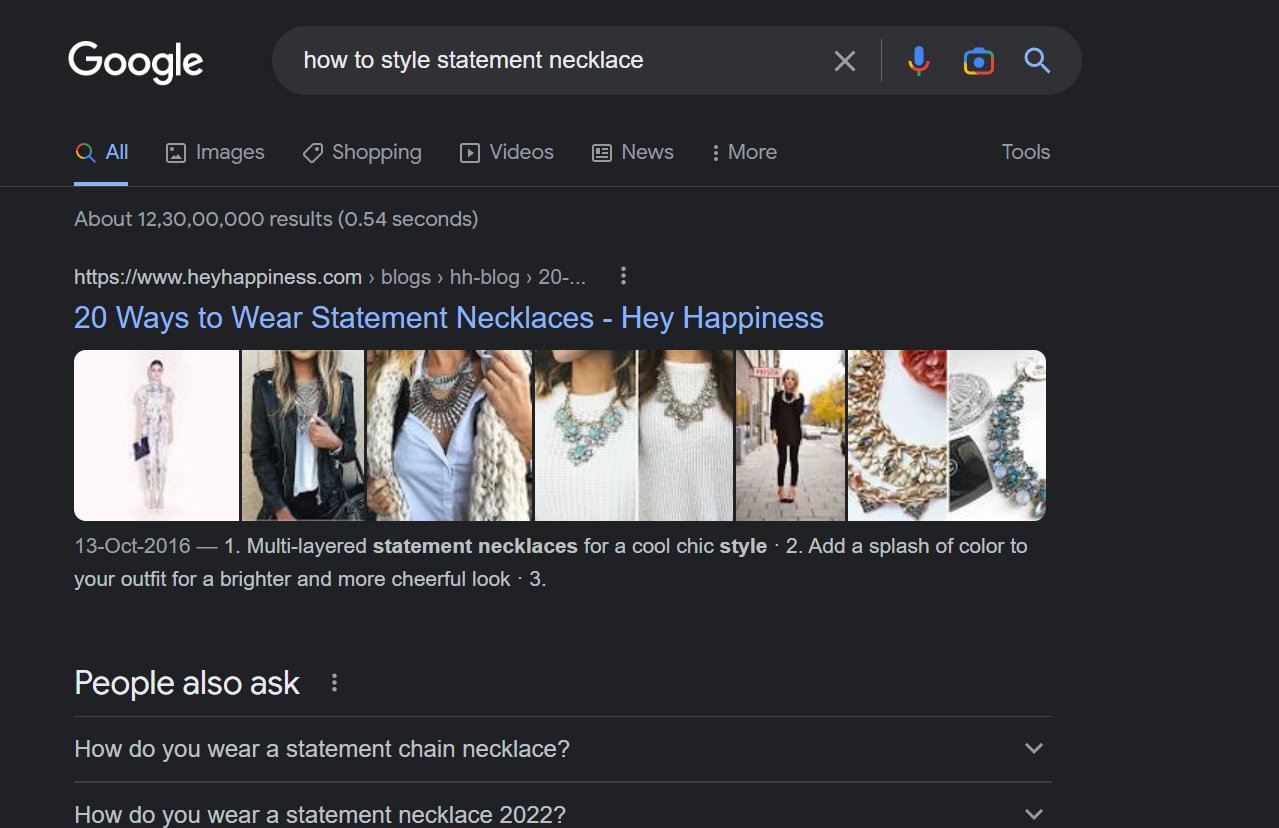Open the Google logo homepage link

(136, 62)
